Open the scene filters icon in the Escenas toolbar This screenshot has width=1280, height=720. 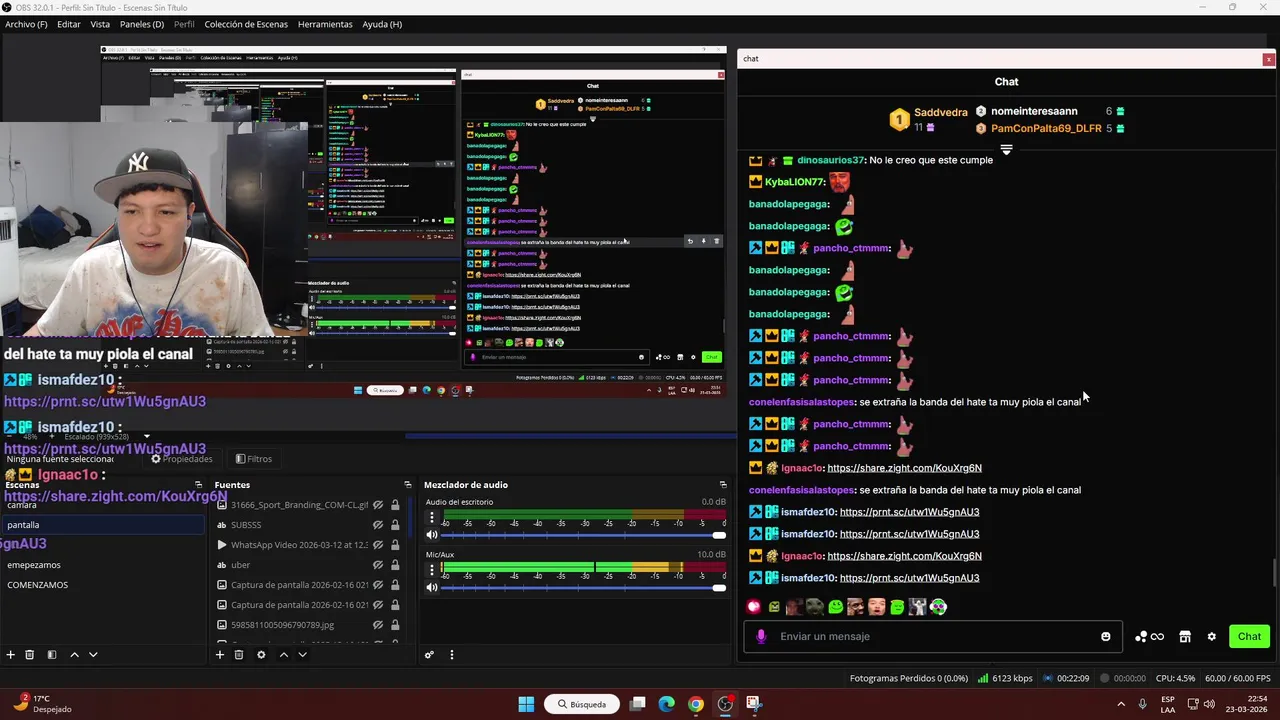click(52, 654)
